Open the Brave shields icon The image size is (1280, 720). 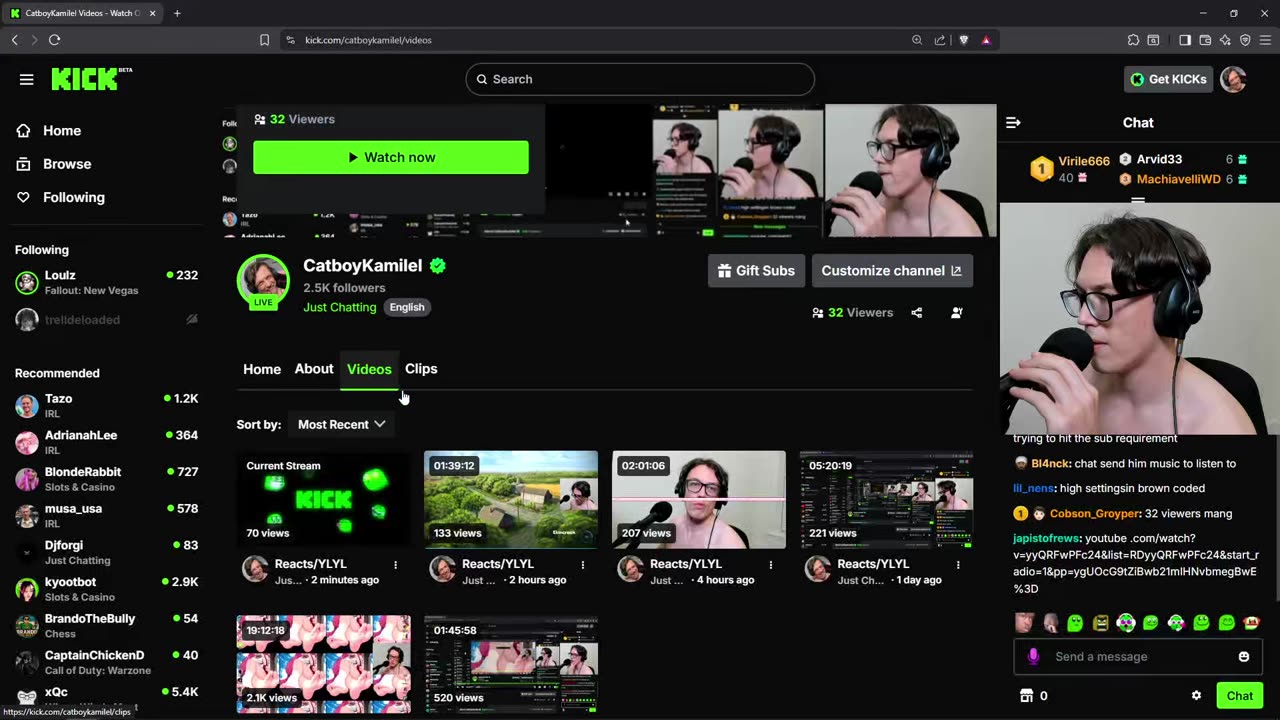[963, 40]
